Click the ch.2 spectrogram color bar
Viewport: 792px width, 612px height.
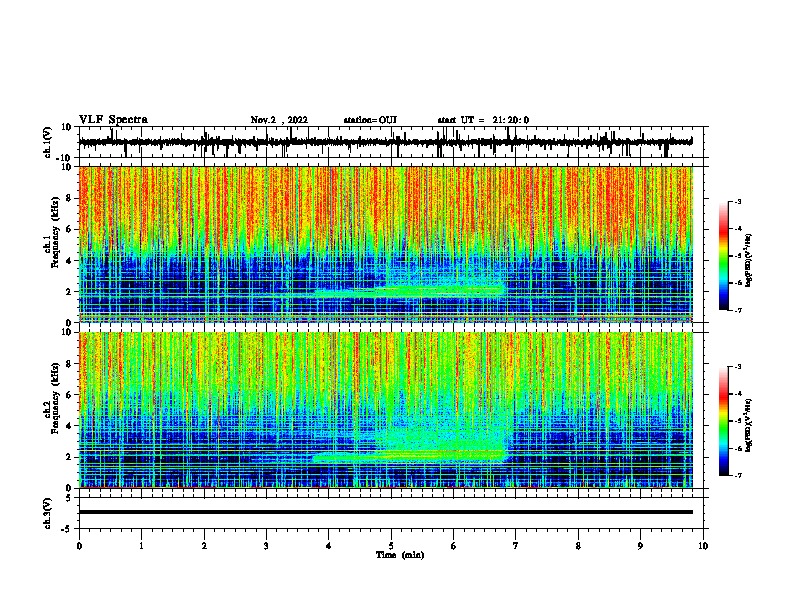[x=723, y=421]
